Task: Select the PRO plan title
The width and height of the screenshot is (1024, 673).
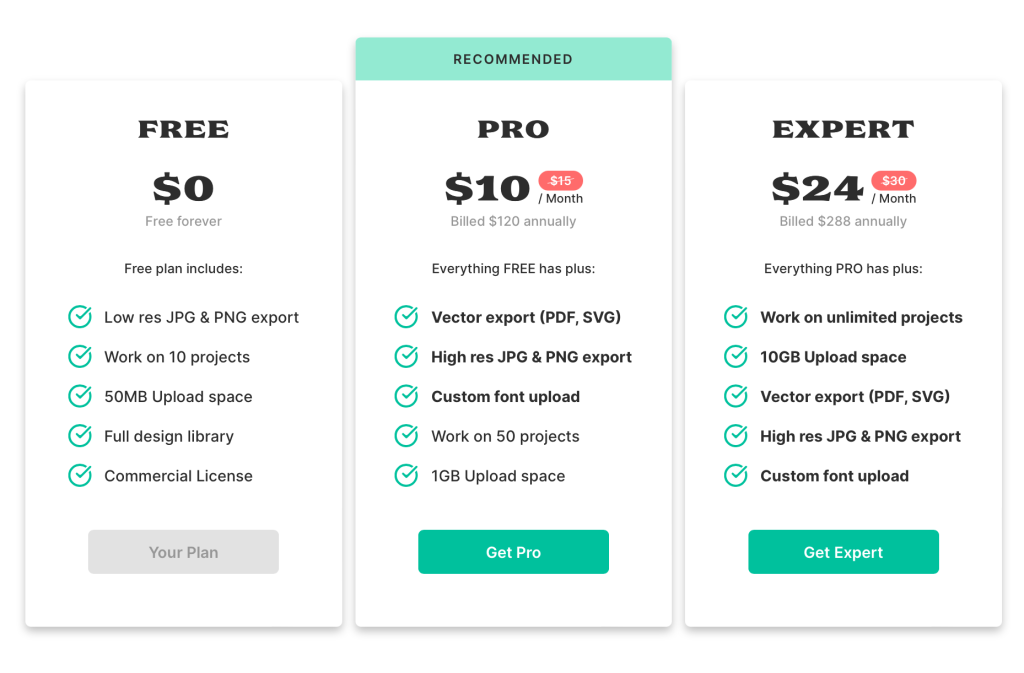Action: (x=513, y=130)
